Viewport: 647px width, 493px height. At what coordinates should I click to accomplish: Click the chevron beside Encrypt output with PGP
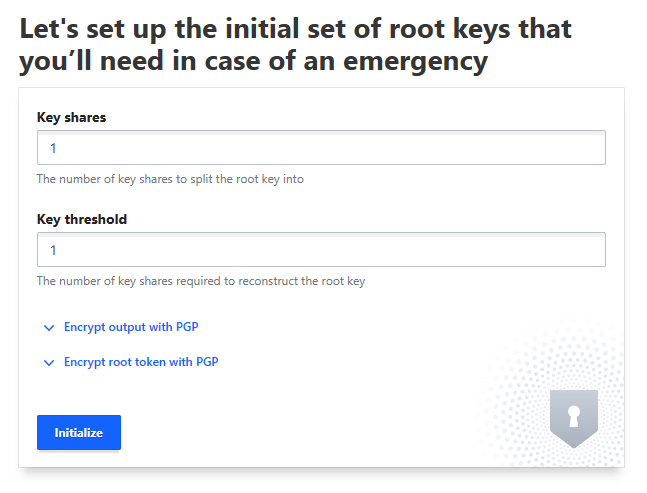coord(49,327)
